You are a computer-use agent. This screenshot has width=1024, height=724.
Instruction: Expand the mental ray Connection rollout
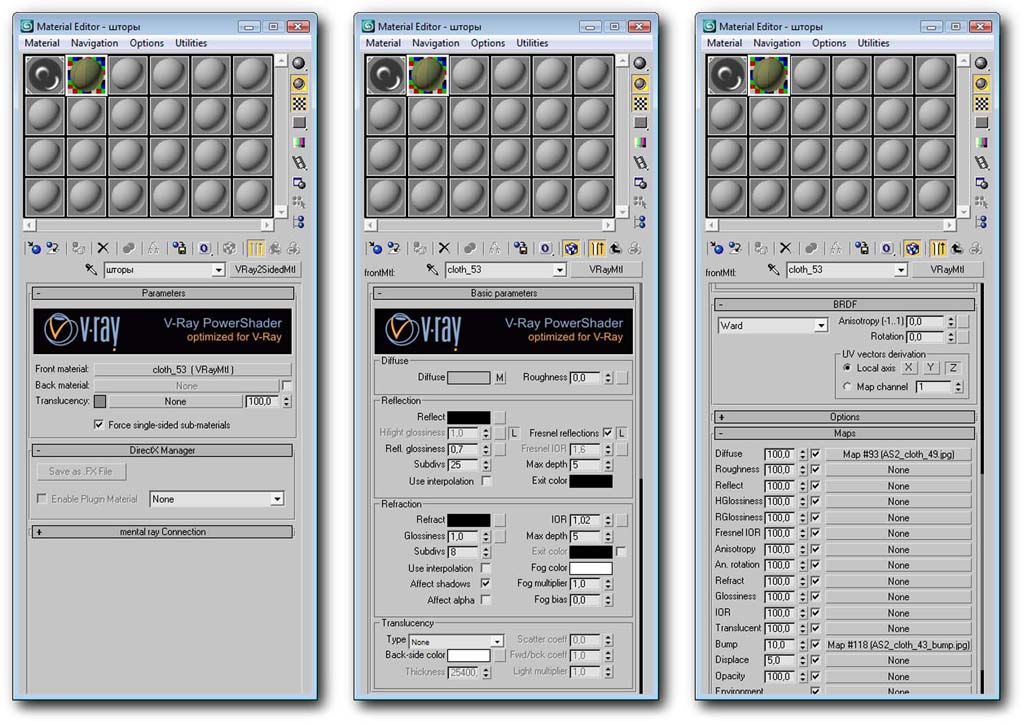pos(163,532)
